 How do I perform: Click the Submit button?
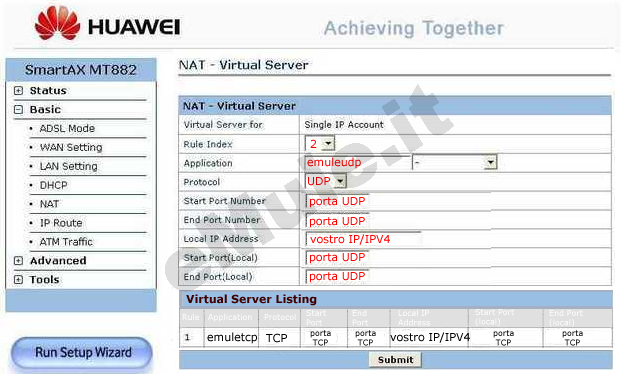point(395,360)
